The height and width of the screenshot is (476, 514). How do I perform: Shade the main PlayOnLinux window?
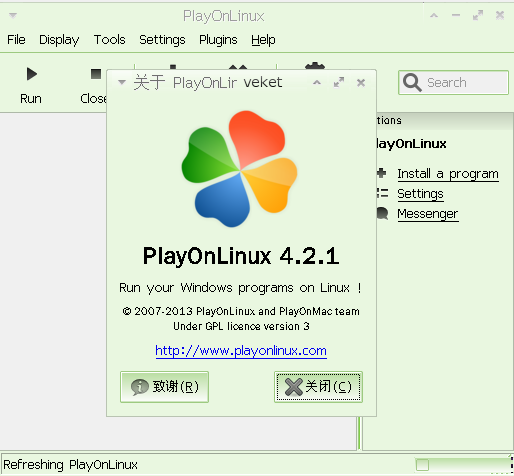point(434,15)
